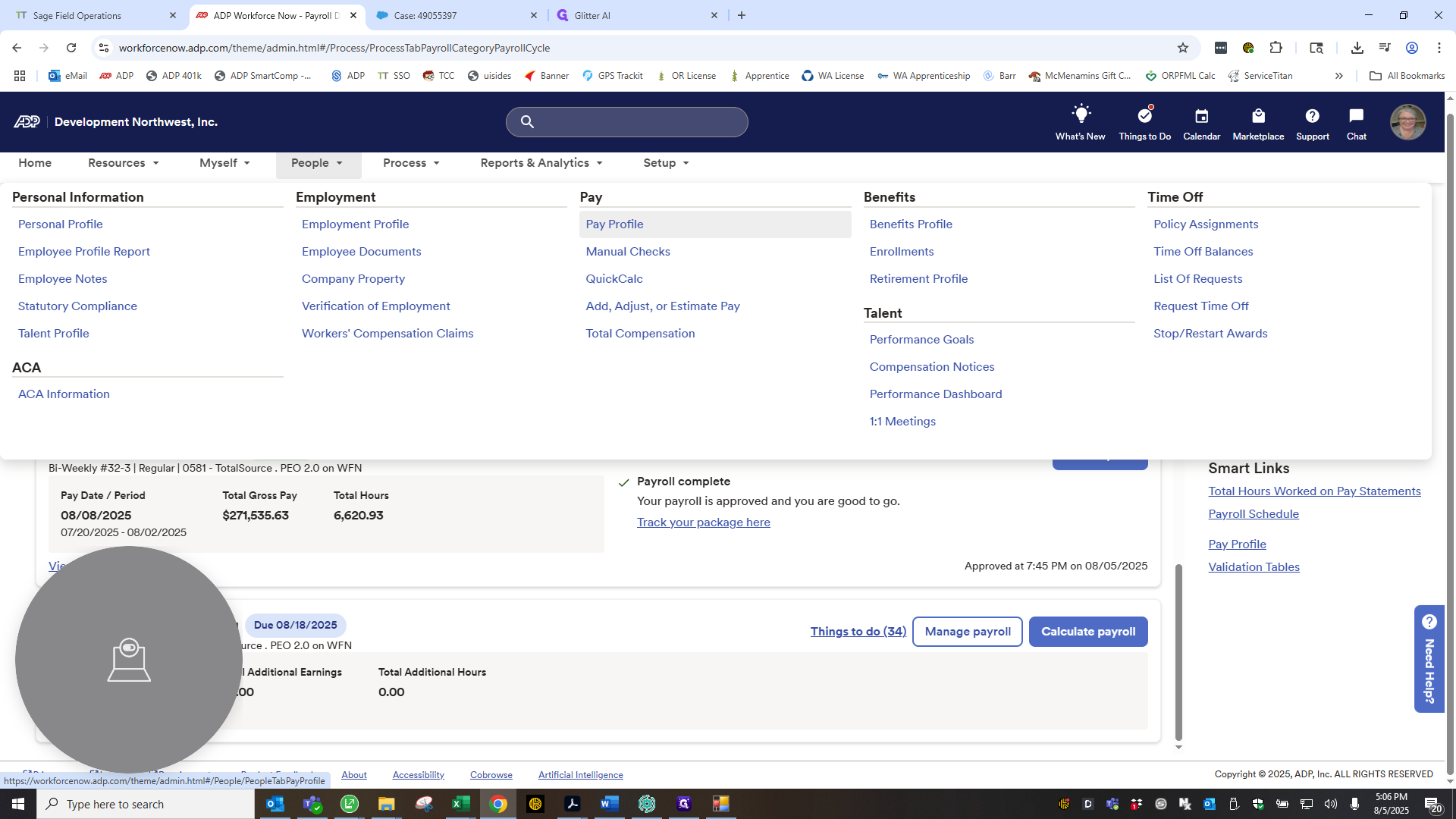Click Calculate payroll button
1456x819 pixels.
tap(1087, 632)
